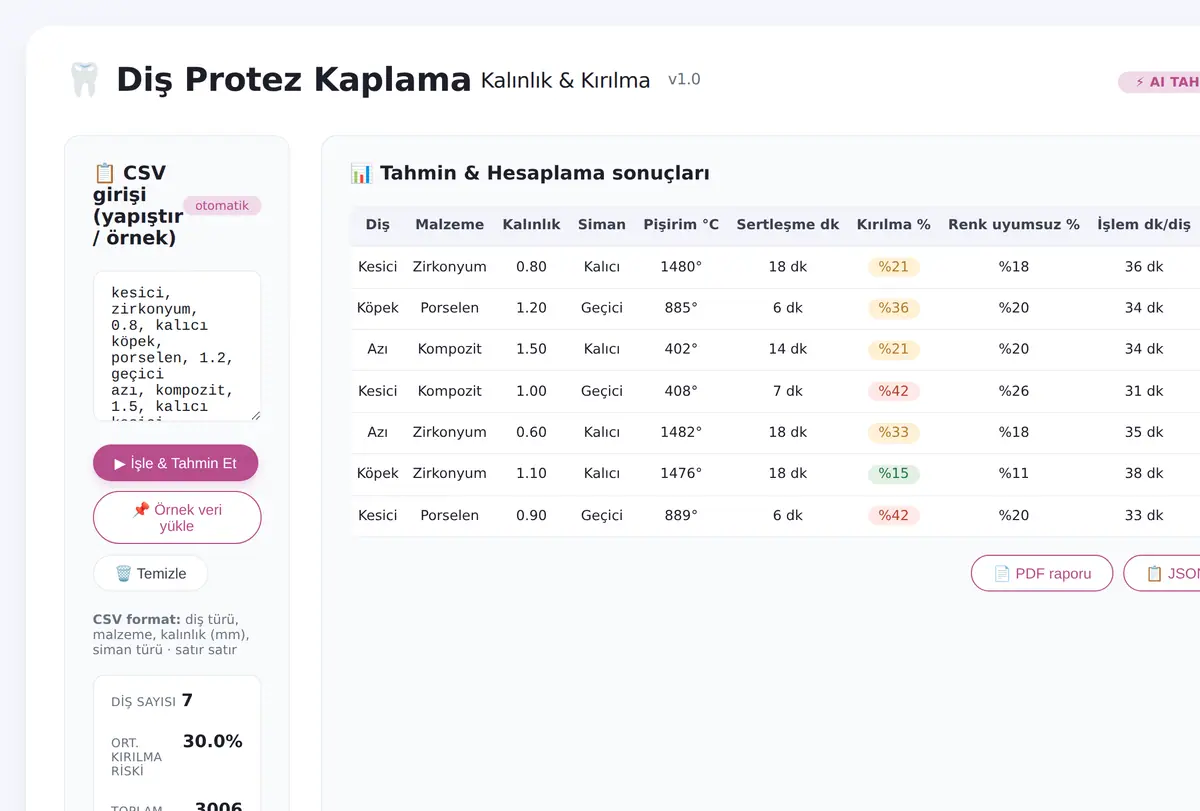This screenshot has height=811, width=1200.
Task: Click the DİŞ SAYISI count value 7
Action: pos(187,700)
